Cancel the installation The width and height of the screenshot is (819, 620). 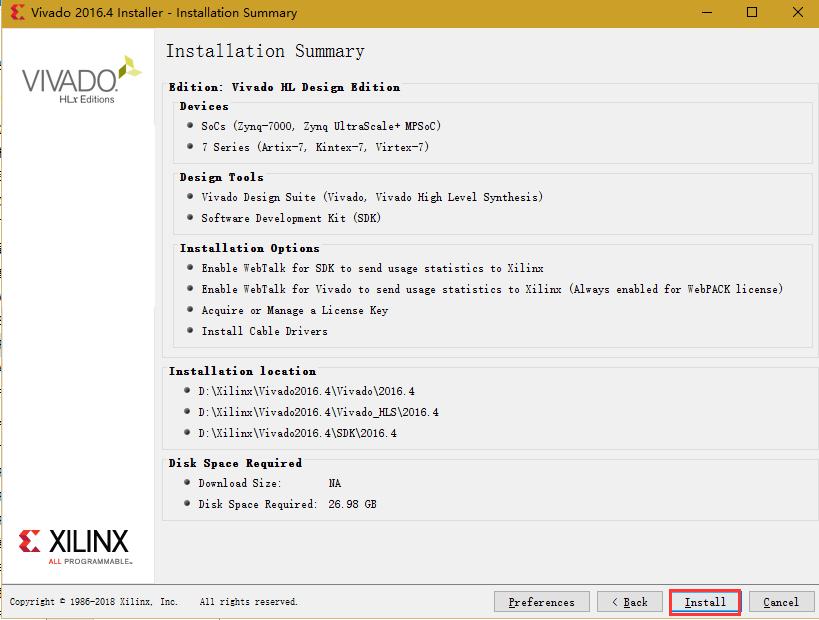pos(781,602)
